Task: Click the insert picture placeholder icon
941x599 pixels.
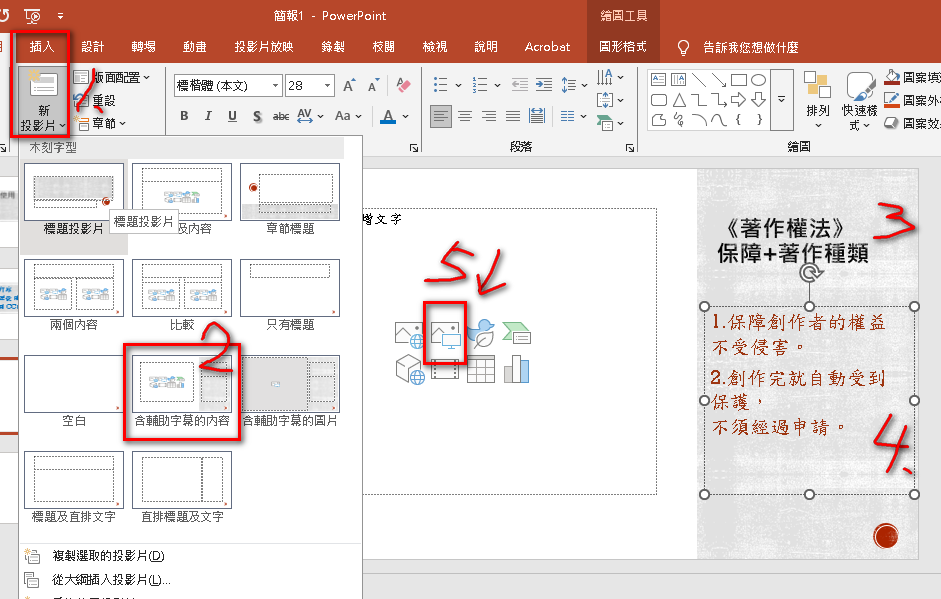Action: tap(445, 334)
